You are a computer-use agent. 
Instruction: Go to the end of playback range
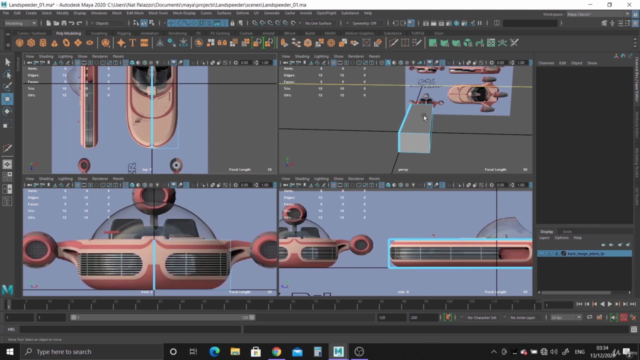point(633,304)
